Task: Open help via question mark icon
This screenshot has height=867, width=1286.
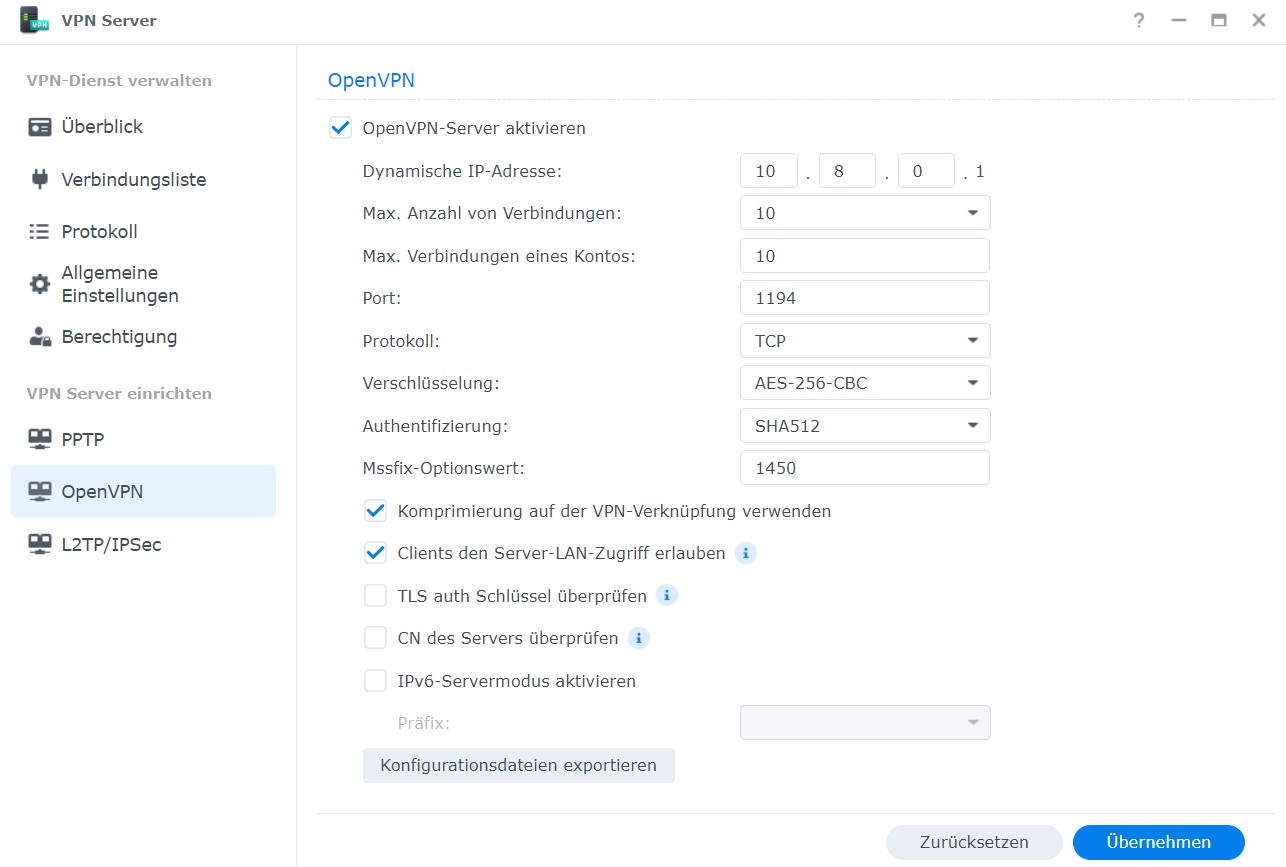Action: click(1139, 20)
